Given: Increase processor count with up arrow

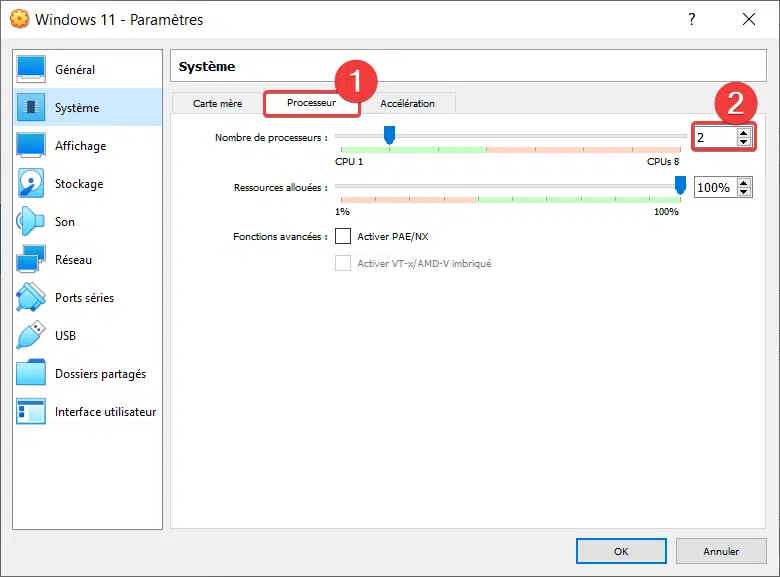Looking at the screenshot, I should coord(744,133).
